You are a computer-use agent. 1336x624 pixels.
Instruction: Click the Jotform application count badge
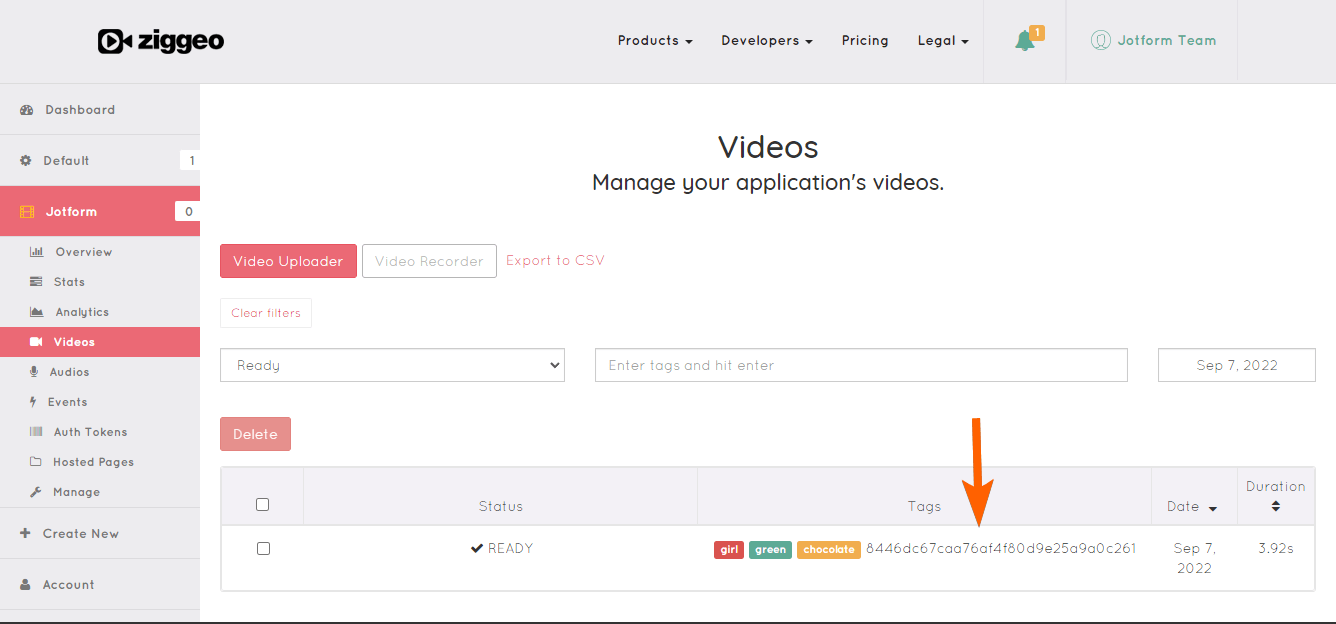(x=188, y=211)
